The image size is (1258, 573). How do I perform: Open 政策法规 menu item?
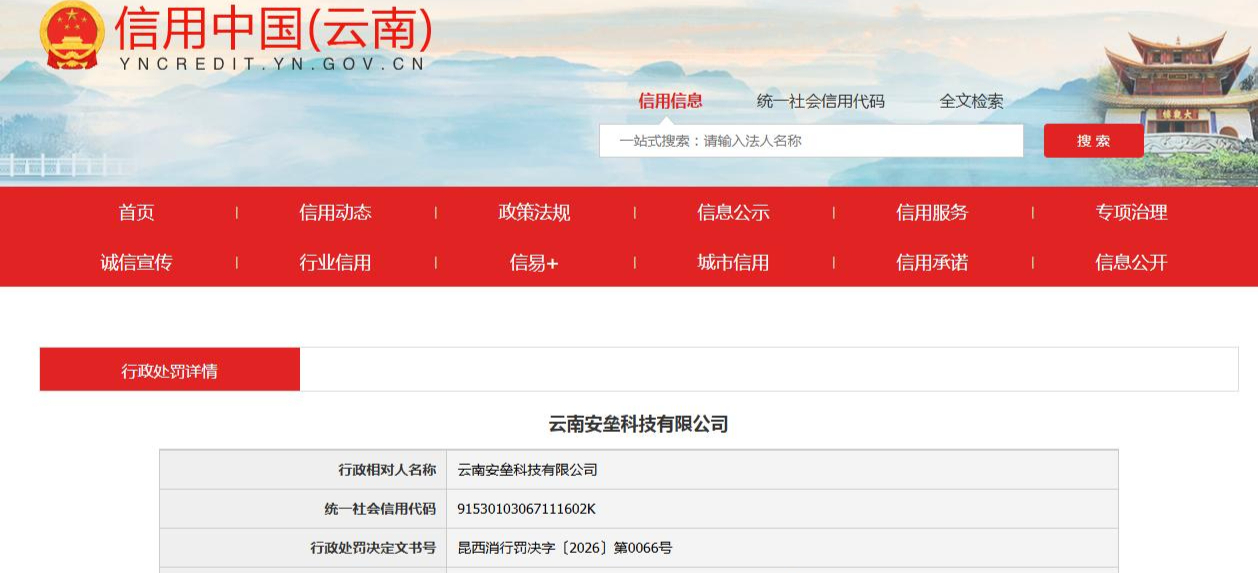click(534, 212)
